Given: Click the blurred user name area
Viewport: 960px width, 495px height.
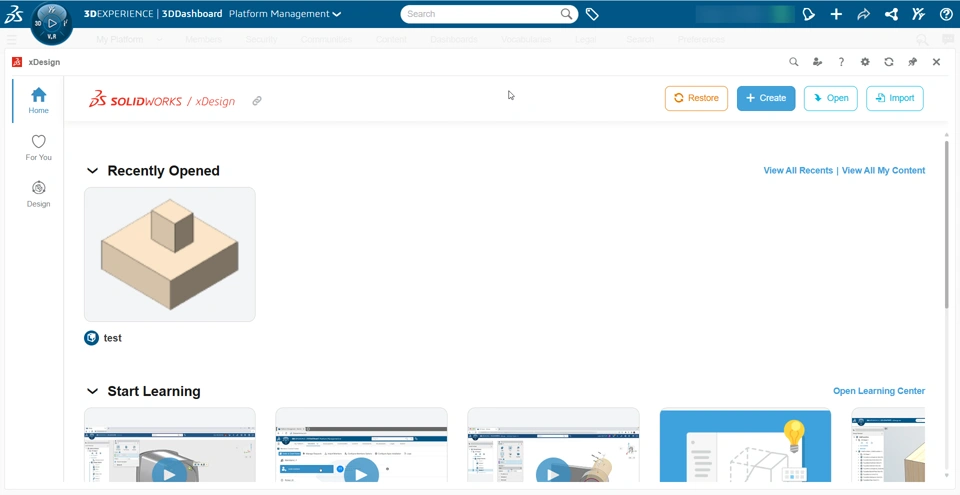Looking at the screenshot, I should click(745, 14).
